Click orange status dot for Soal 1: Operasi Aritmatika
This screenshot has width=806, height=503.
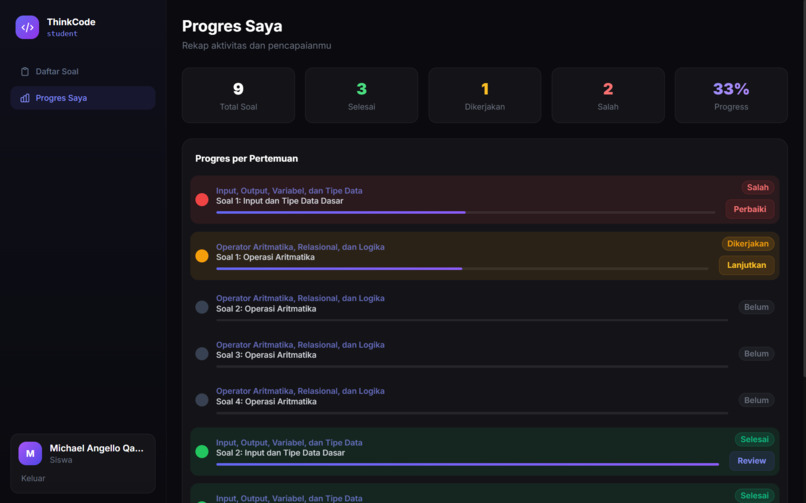[x=202, y=256]
